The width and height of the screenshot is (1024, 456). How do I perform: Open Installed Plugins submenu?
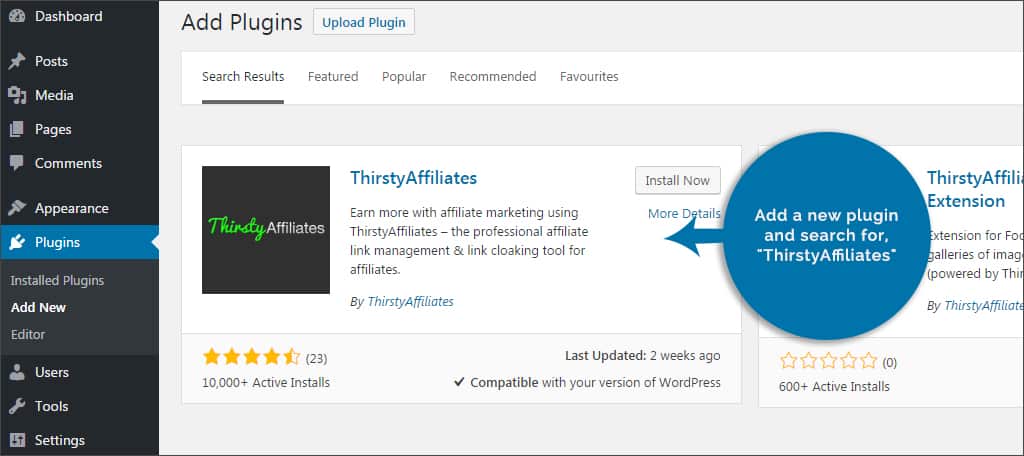tap(57, 281)
